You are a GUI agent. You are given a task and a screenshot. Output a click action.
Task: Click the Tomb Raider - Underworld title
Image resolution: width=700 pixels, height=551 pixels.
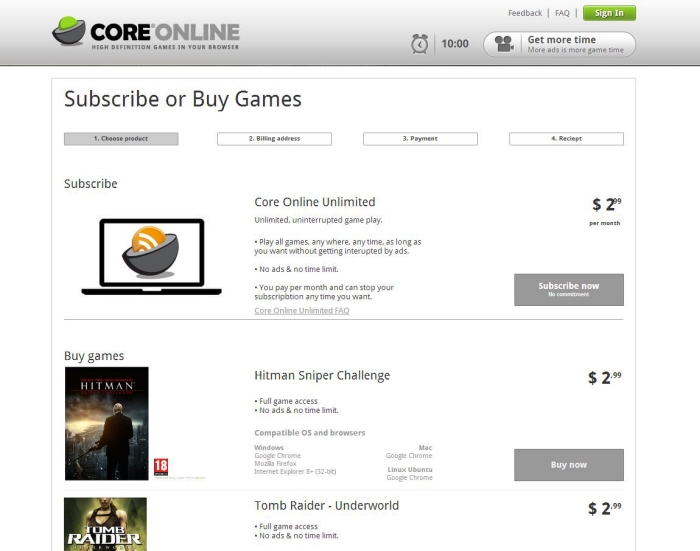(x=327, y=505)
